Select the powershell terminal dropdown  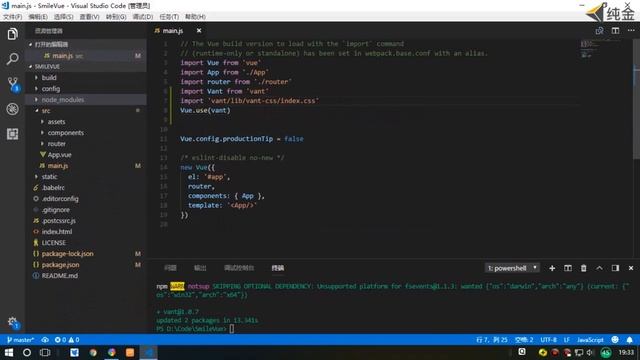tap(512, 268)
